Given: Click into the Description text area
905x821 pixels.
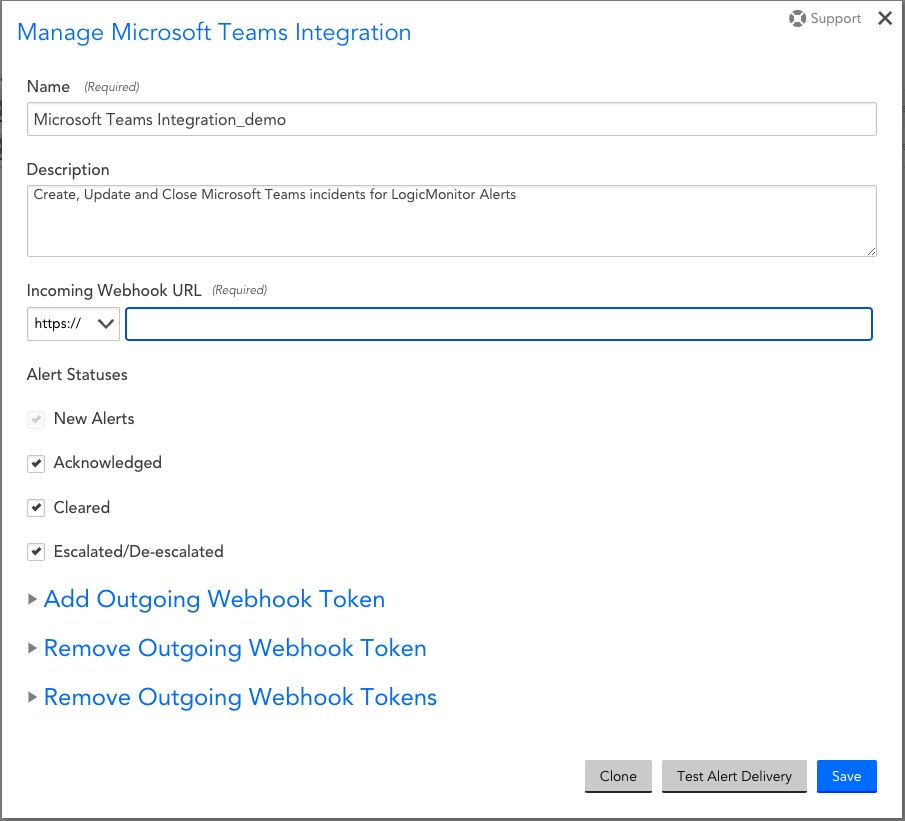Looking at the screenshot, I should 452,221.
